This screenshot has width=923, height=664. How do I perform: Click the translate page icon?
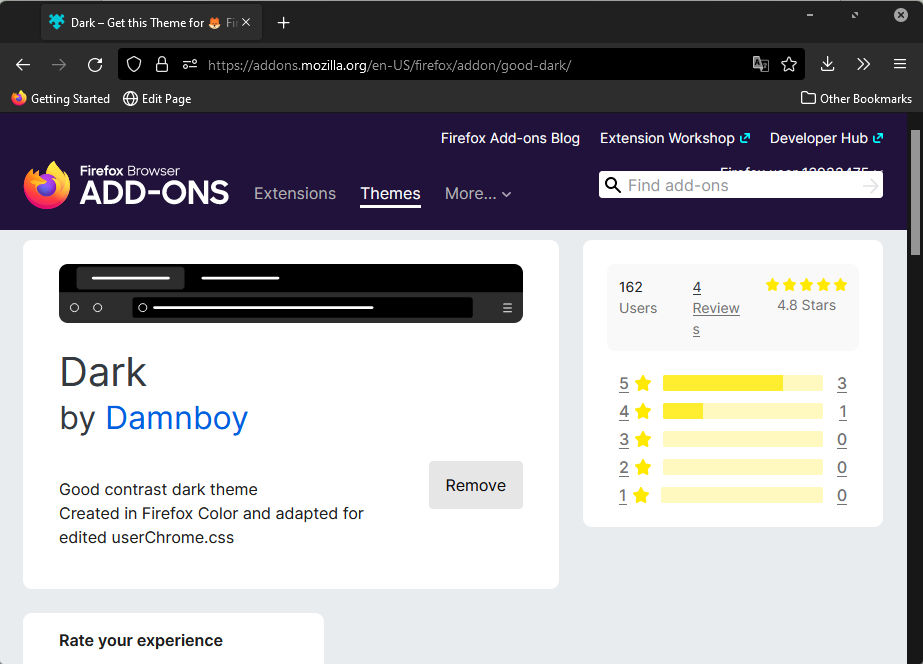761,64
